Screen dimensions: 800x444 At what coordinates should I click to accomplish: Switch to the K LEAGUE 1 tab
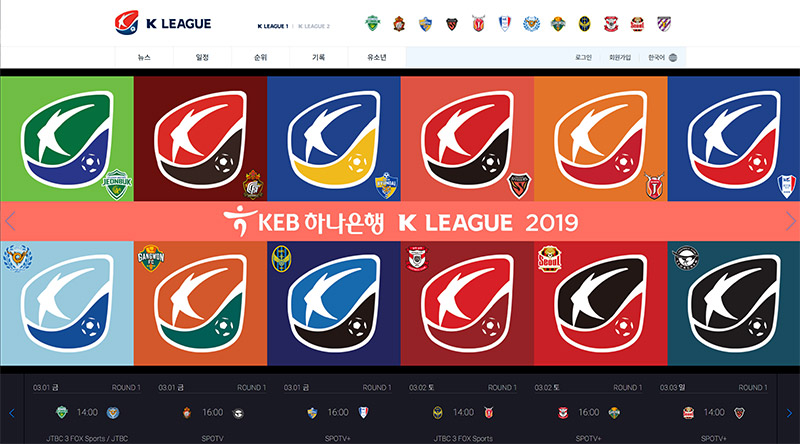tap(272, 26)
